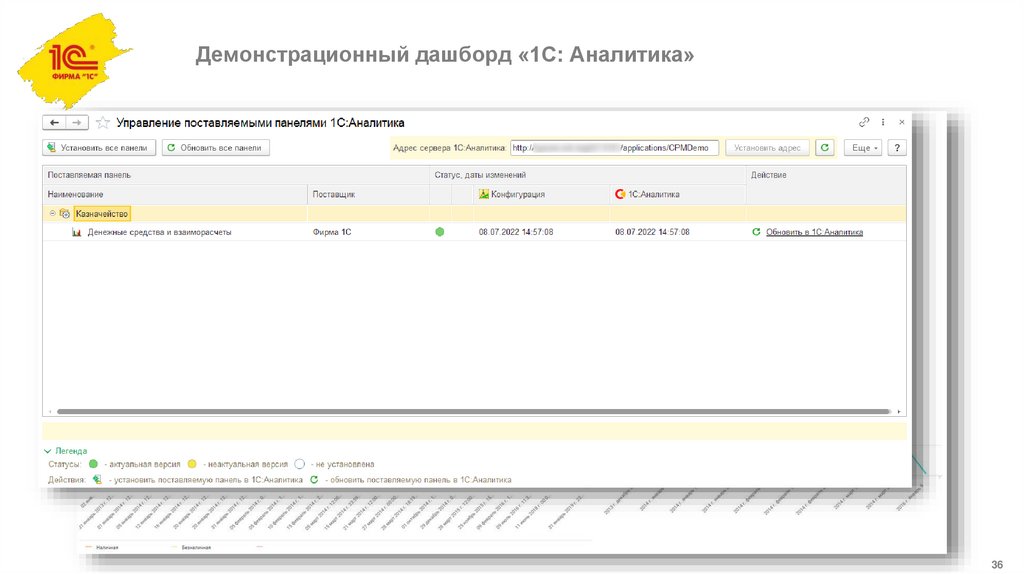
Task: Click the install panel icon in legend
Action: tap(97, 479)
